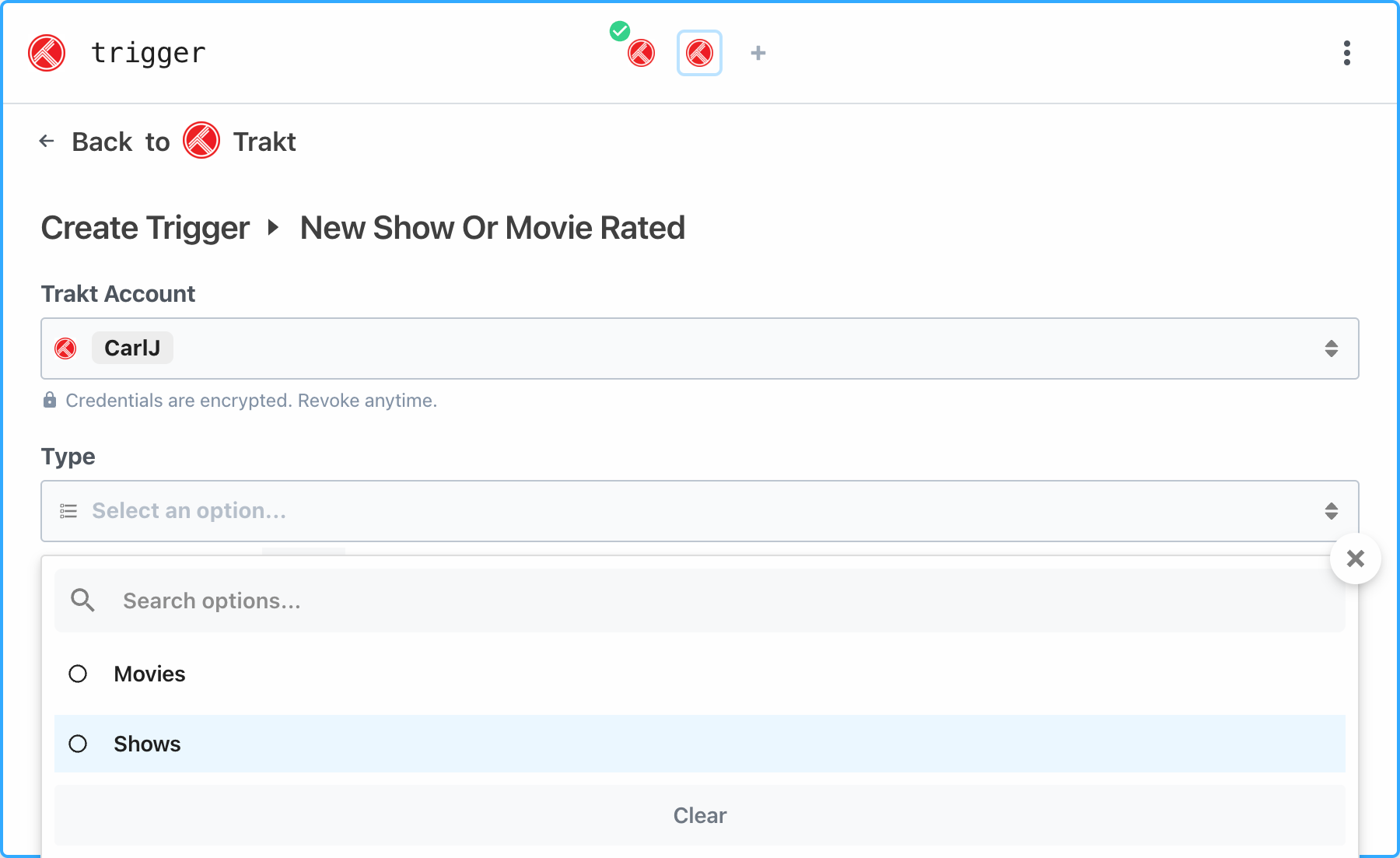Select the Movies radio button

tap(78, 674)
